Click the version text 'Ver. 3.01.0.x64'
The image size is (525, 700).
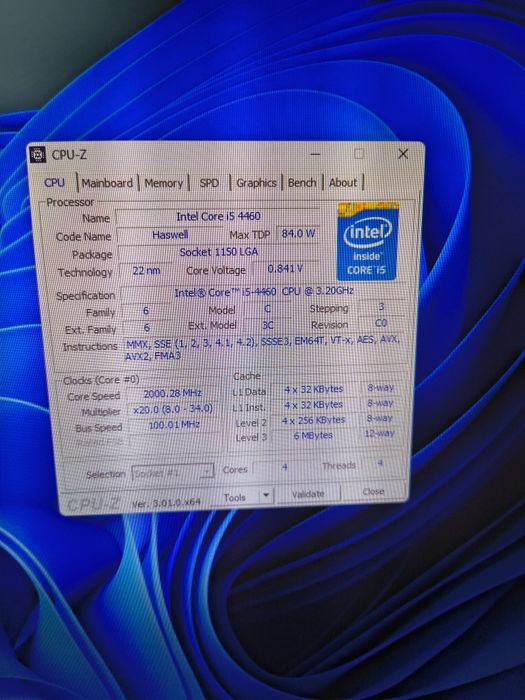click(166, 503)
